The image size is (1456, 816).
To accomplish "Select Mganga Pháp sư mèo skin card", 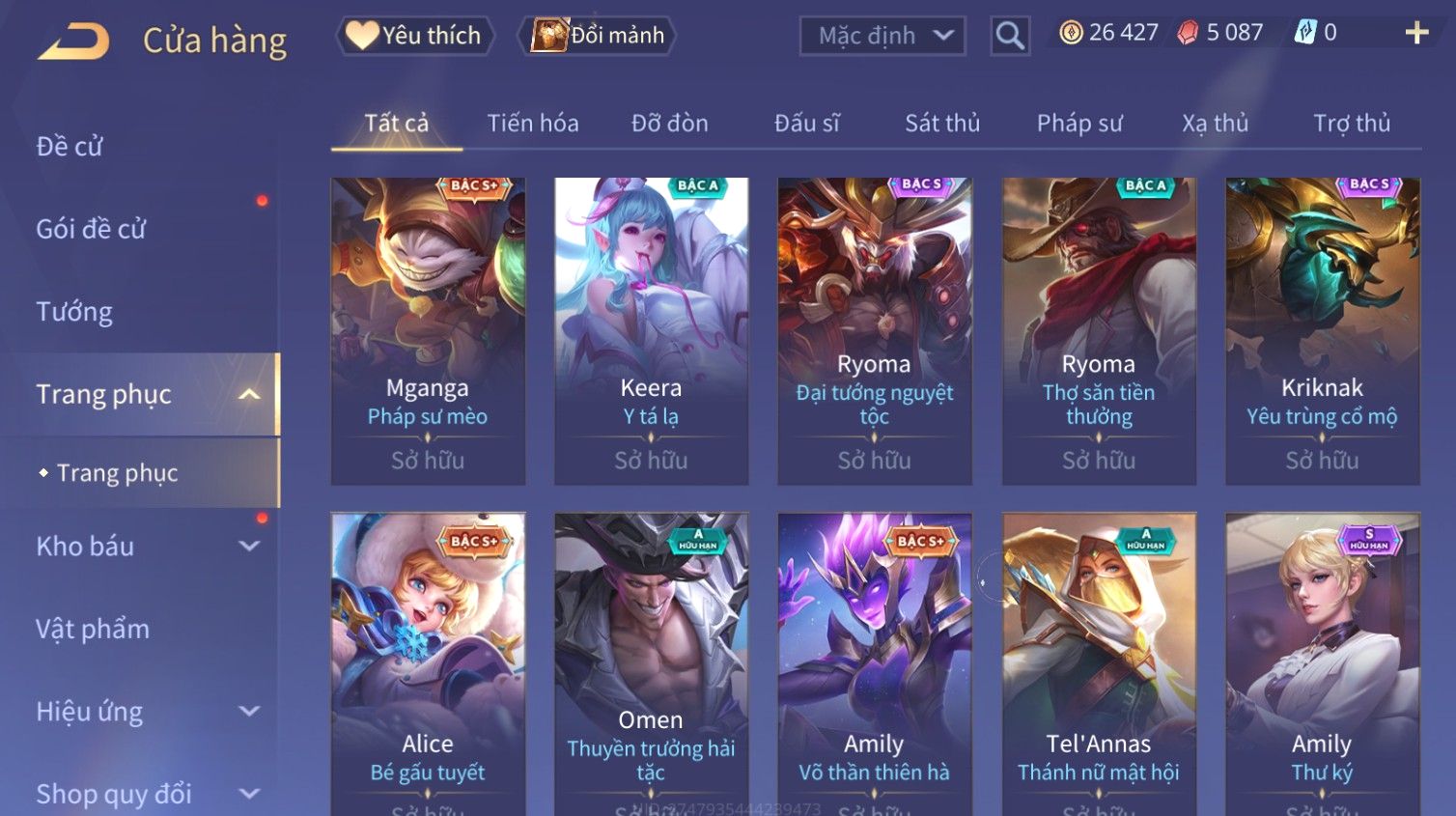I will point(428,331).
